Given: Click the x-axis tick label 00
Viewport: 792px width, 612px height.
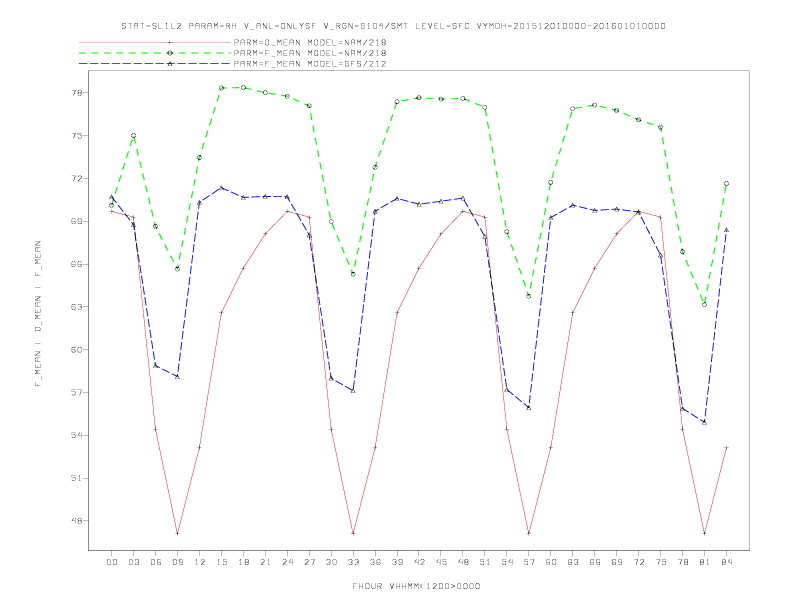Looking at the screenshot, I should click(x=112, y=562).
